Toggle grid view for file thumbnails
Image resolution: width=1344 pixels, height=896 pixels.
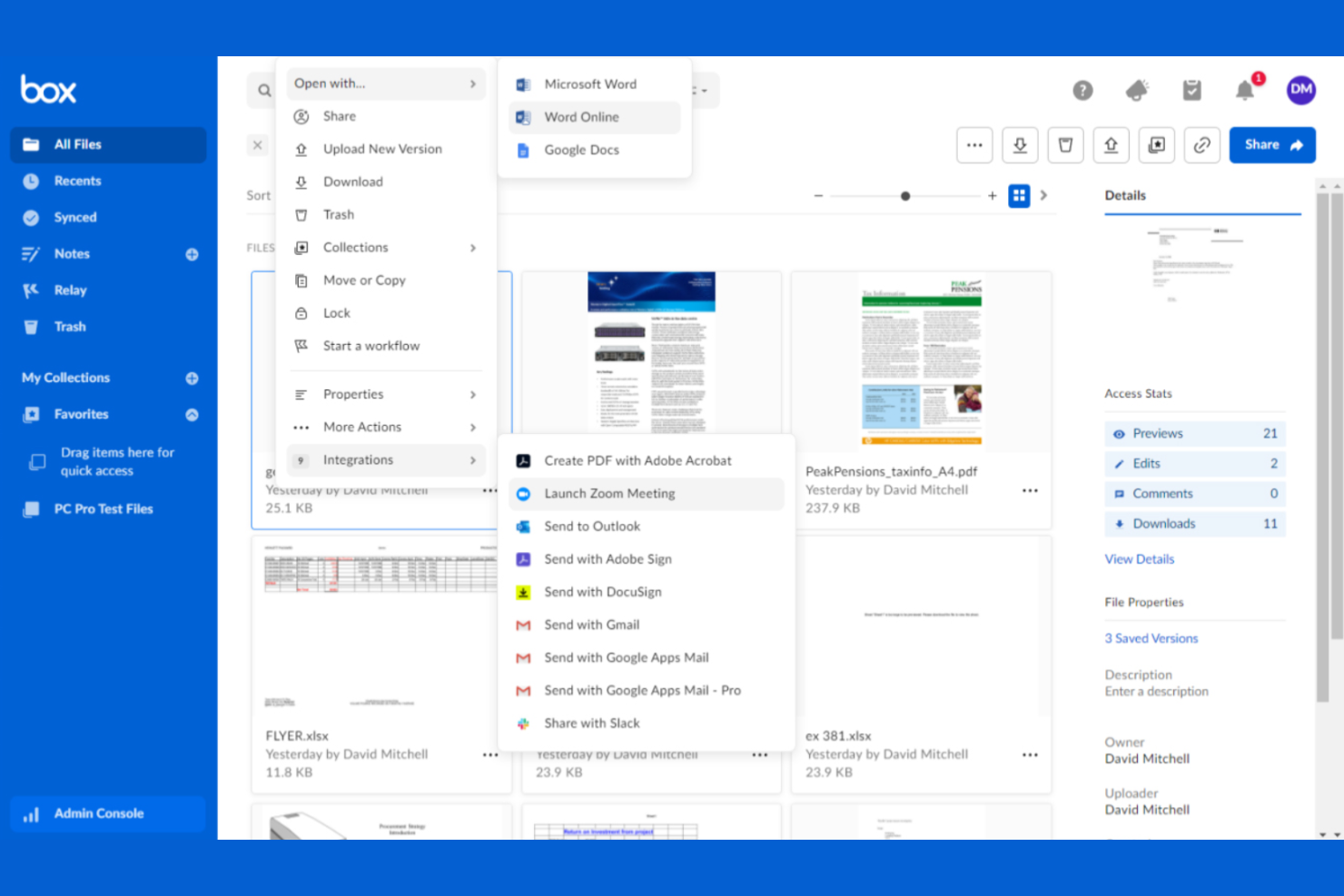[x=1019, y=195]
